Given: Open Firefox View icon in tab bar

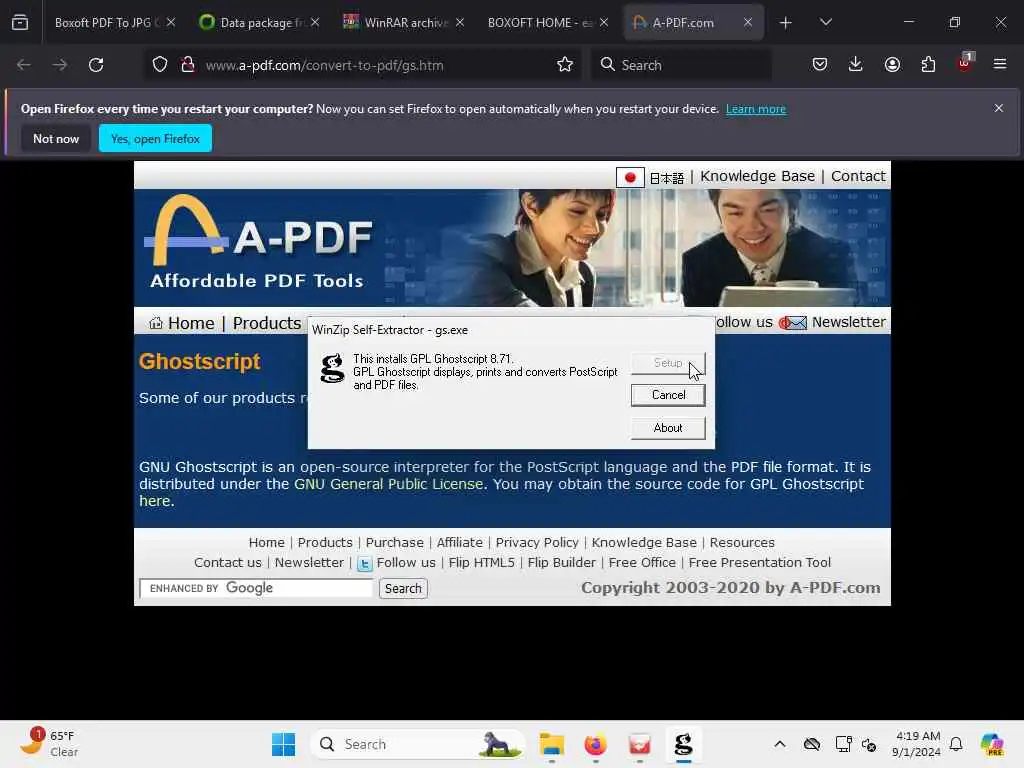Looking at the screenshot, I should pos(20,22).
